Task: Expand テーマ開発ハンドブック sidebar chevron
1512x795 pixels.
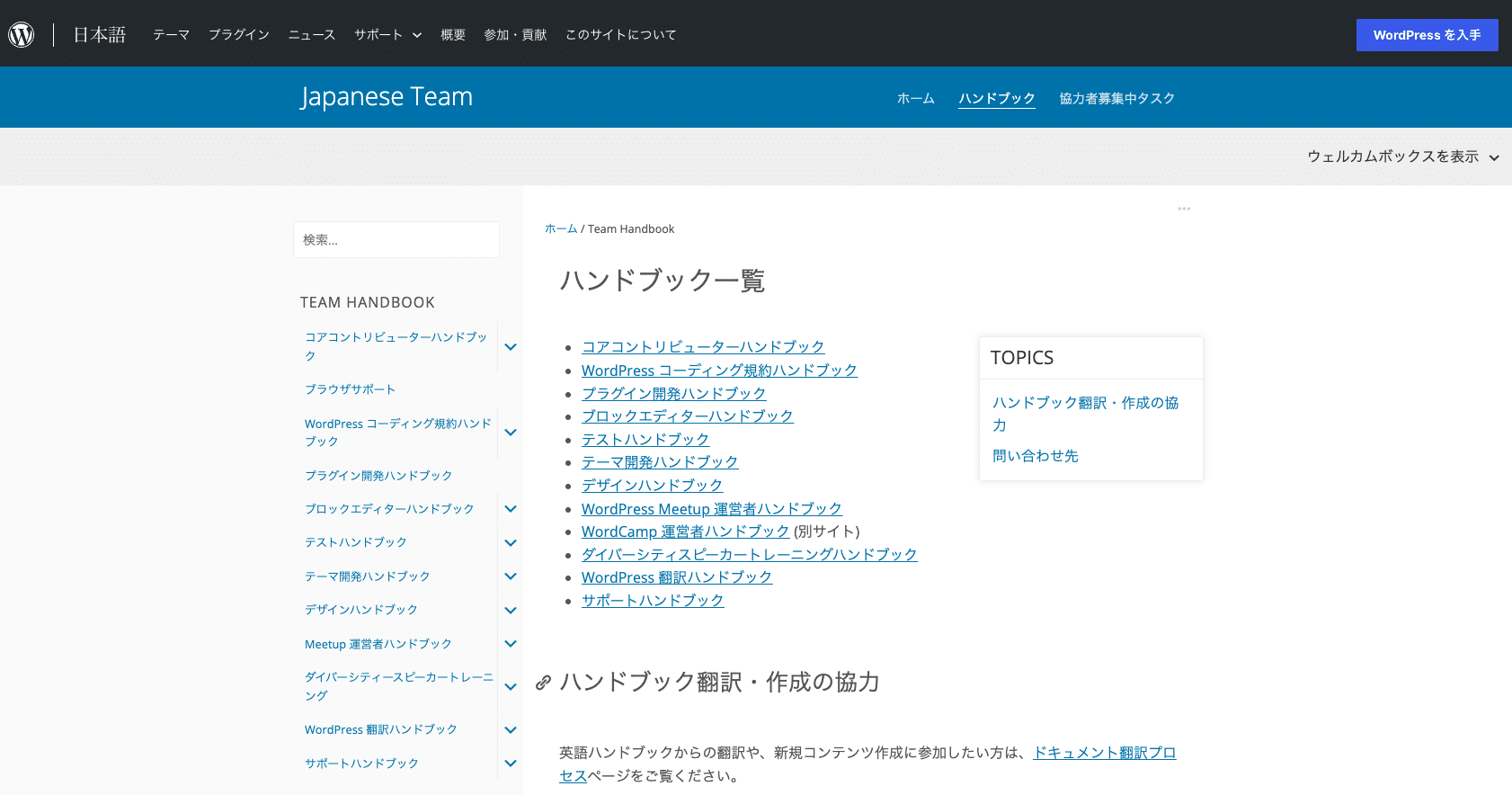Action: (x=511, y=576)
